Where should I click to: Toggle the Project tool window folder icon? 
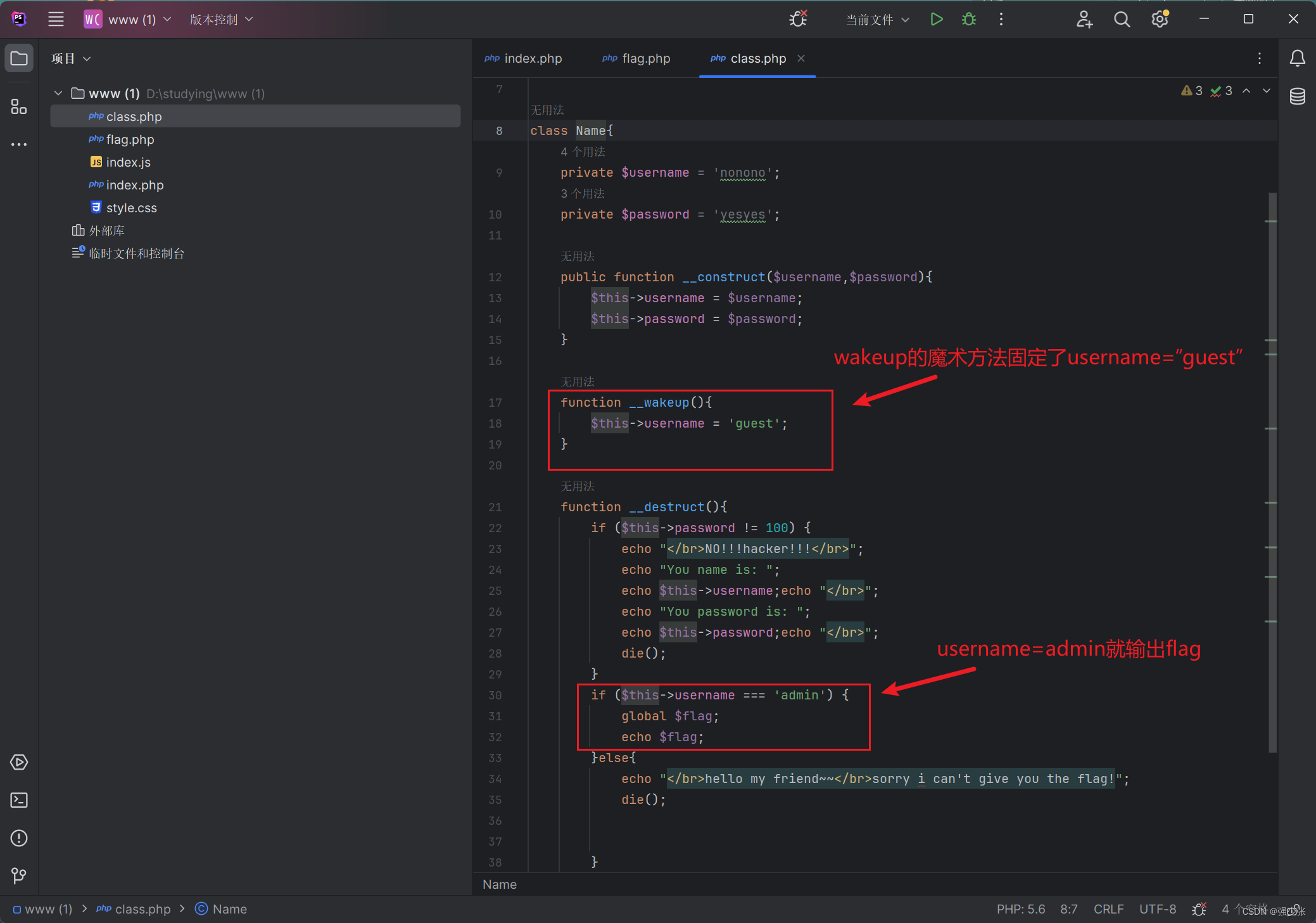(x=19, y=58)
